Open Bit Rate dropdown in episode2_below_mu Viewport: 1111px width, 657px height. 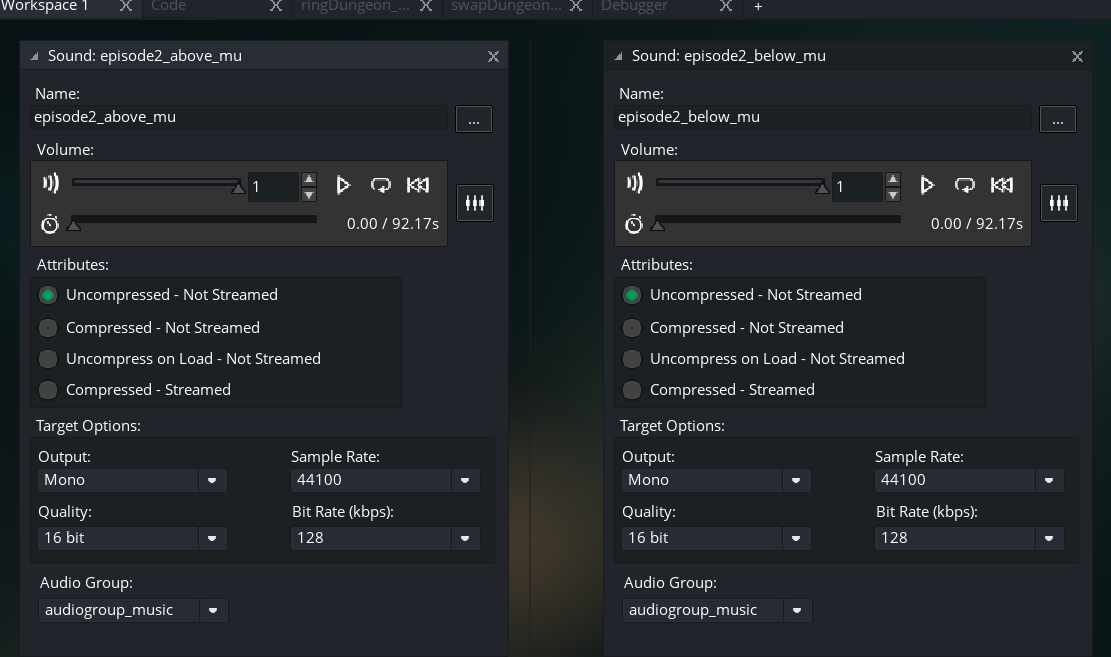tap(1049, 539)
